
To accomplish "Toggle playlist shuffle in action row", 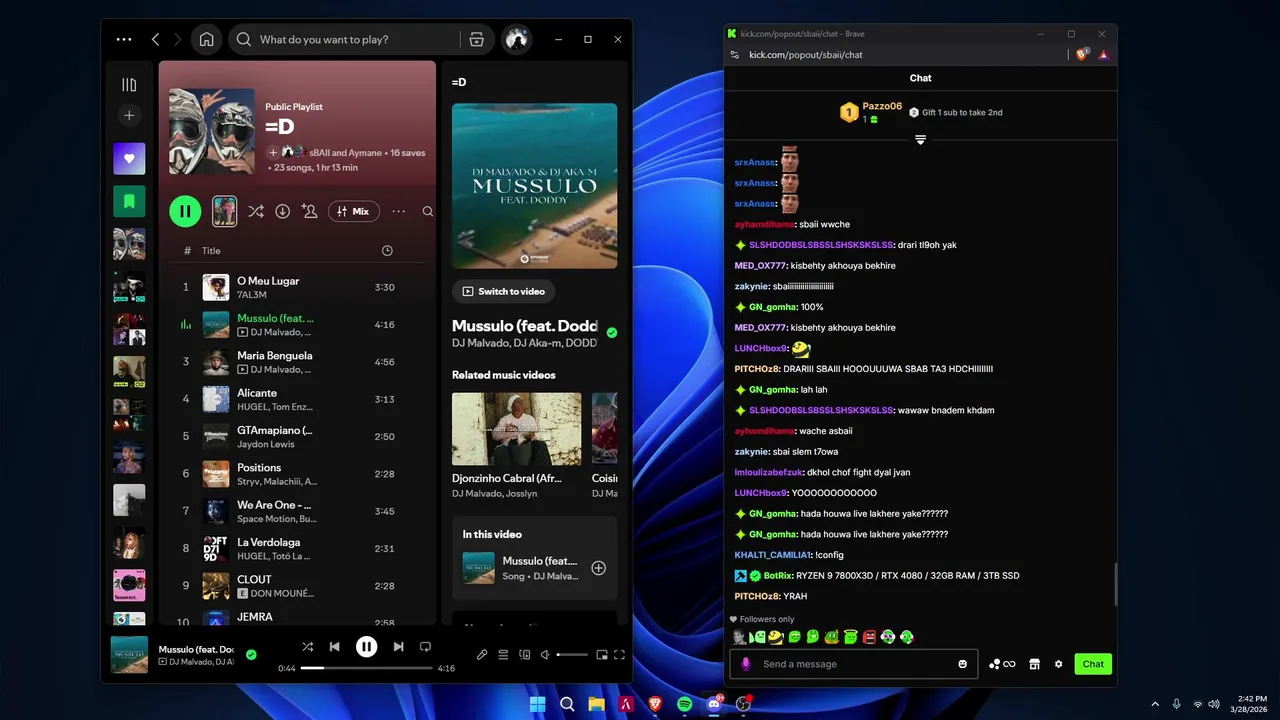I will [x=256, y=211].
